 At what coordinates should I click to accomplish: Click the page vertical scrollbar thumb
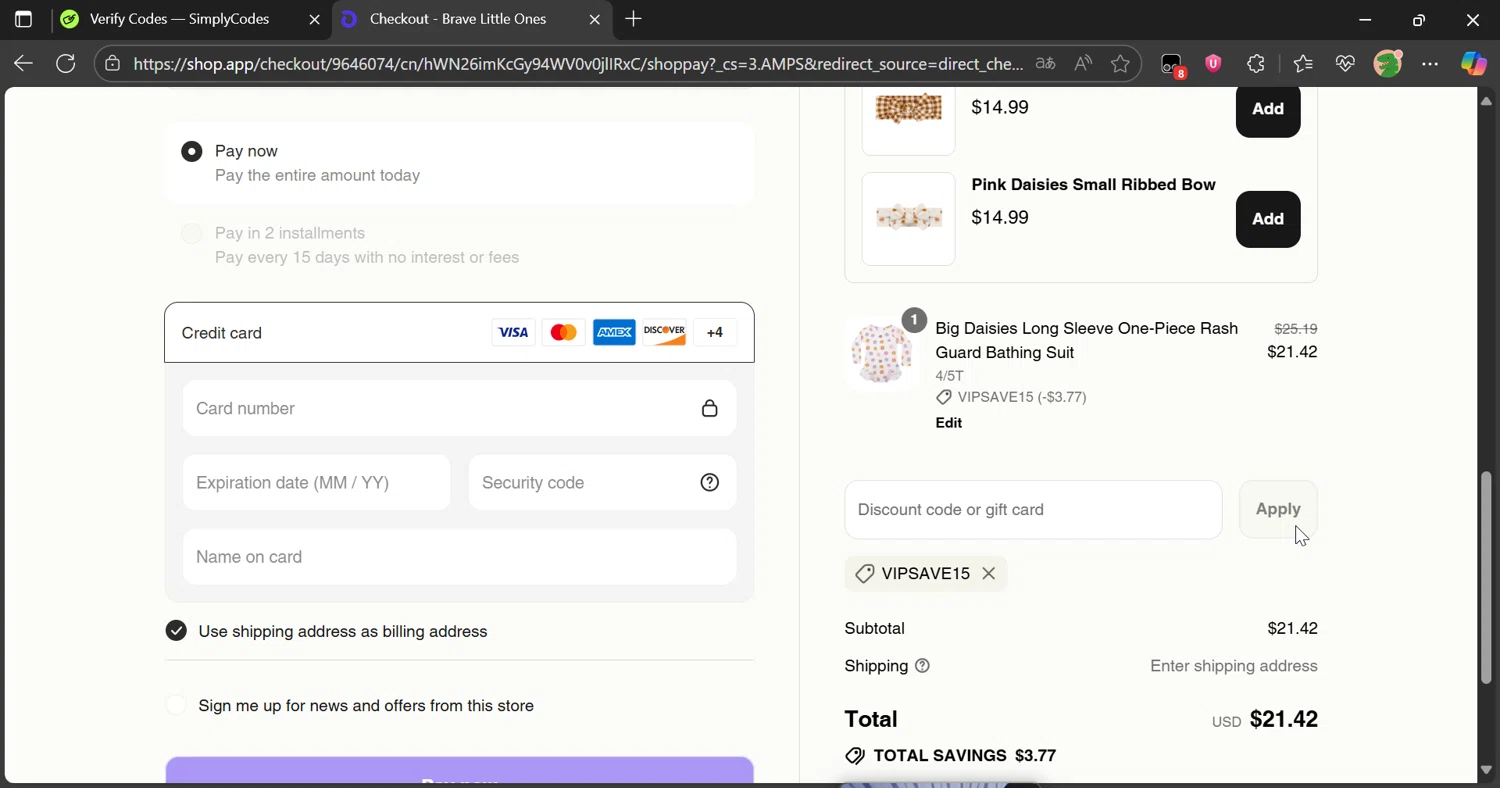pos(1486,577)
